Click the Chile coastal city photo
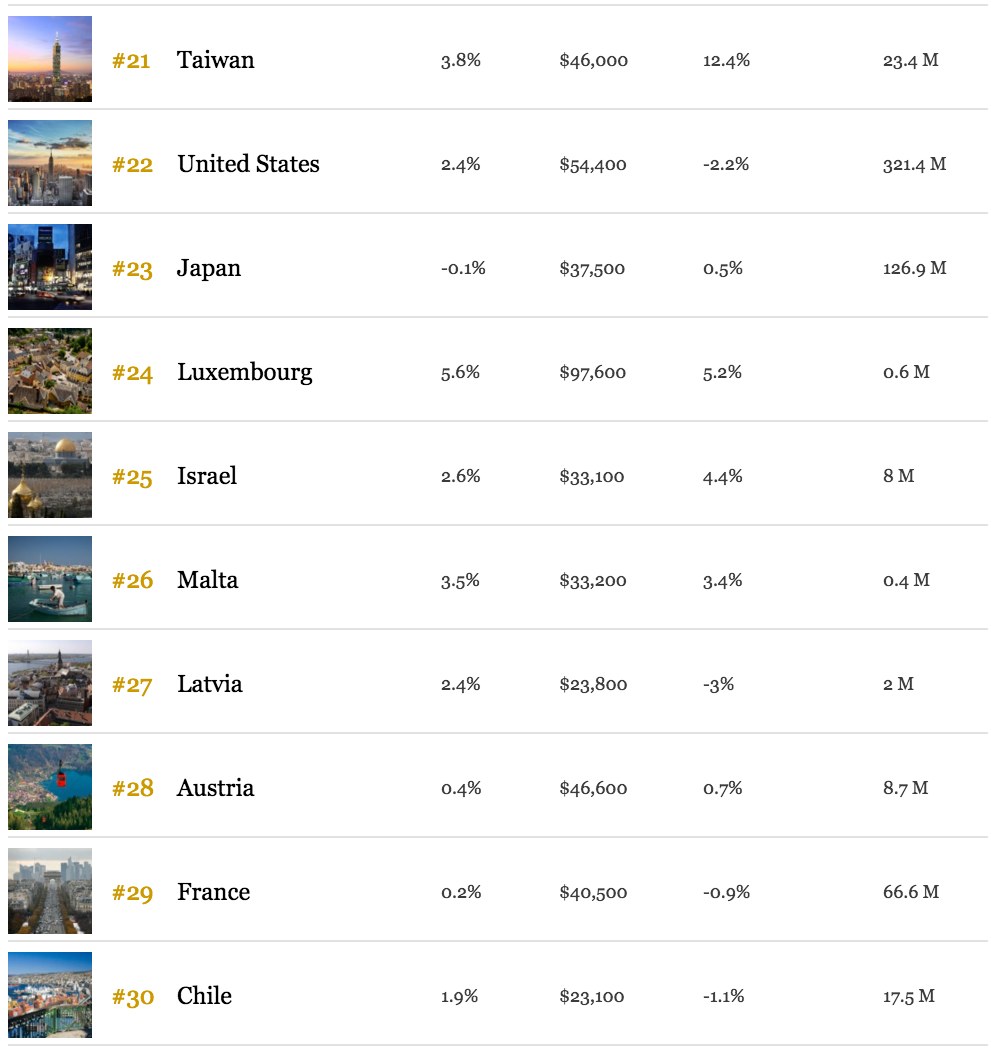 point(50,995)
